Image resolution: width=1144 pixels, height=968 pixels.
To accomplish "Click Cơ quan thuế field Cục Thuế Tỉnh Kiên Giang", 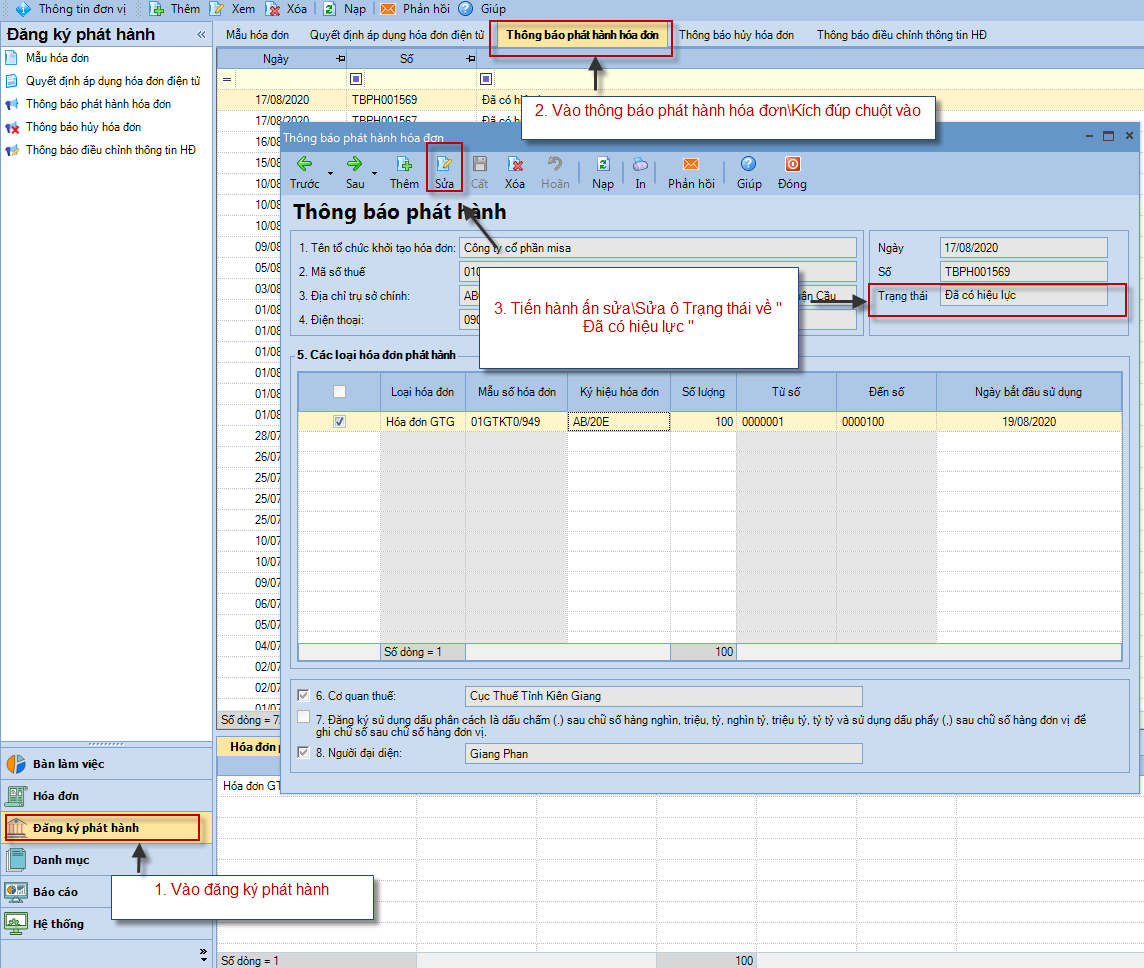I will point(664,696).
